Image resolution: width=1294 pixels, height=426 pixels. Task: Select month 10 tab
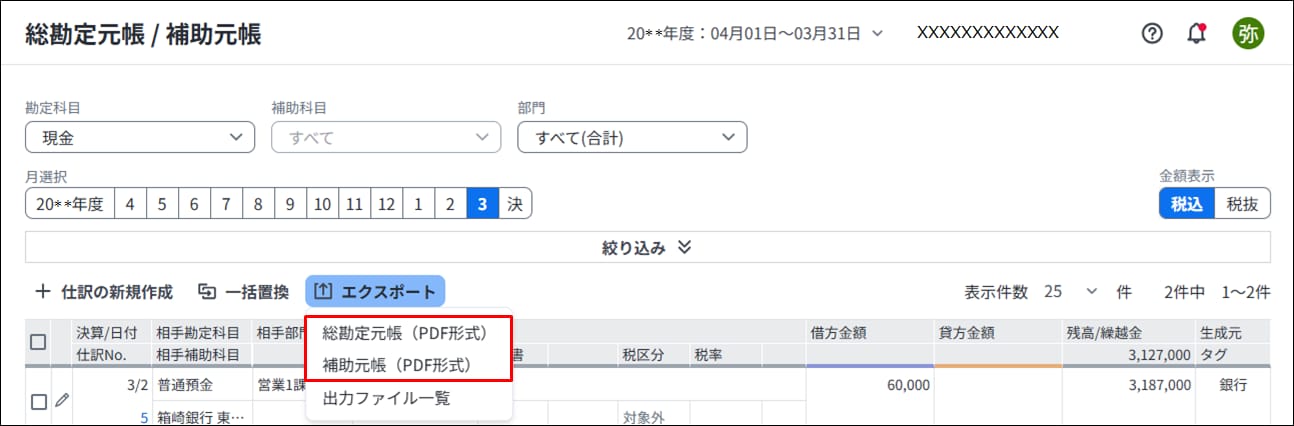[x=322, y=204]
